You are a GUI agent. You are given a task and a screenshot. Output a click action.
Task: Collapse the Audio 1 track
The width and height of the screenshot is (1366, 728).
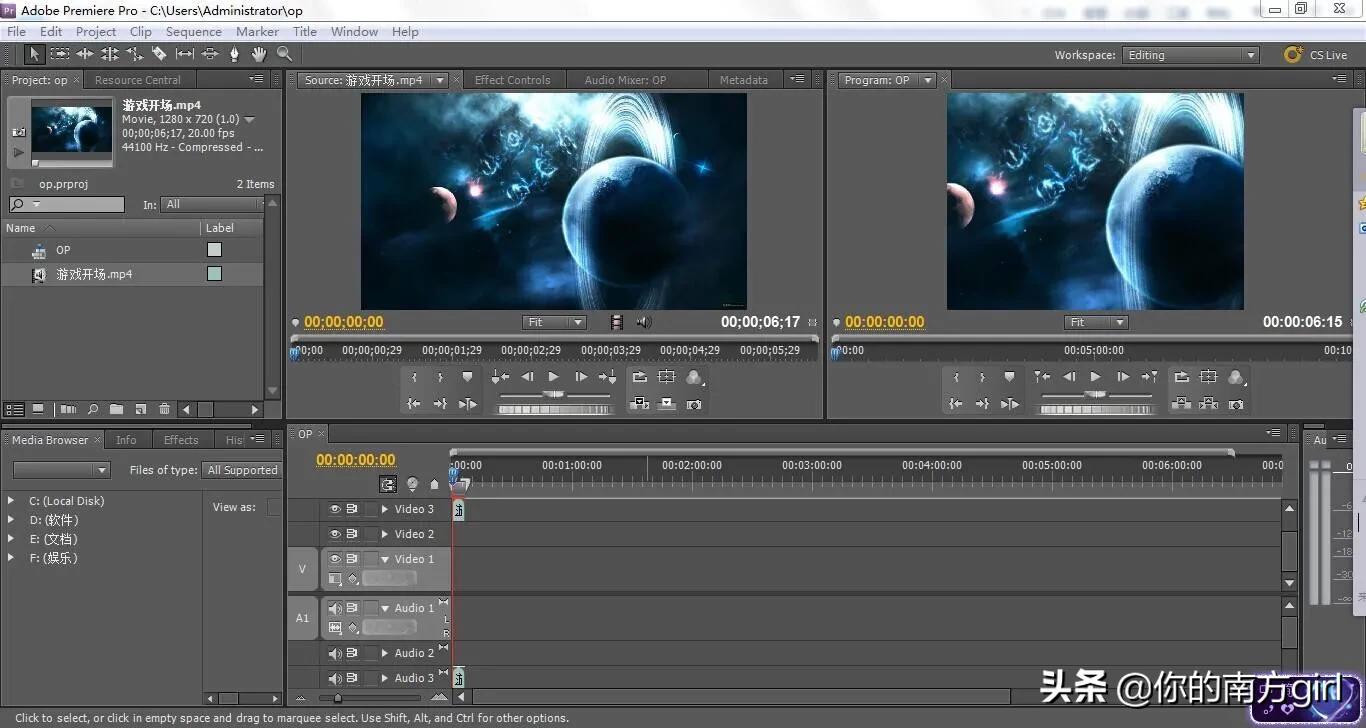pyautogui.click(x=385, y=608)
